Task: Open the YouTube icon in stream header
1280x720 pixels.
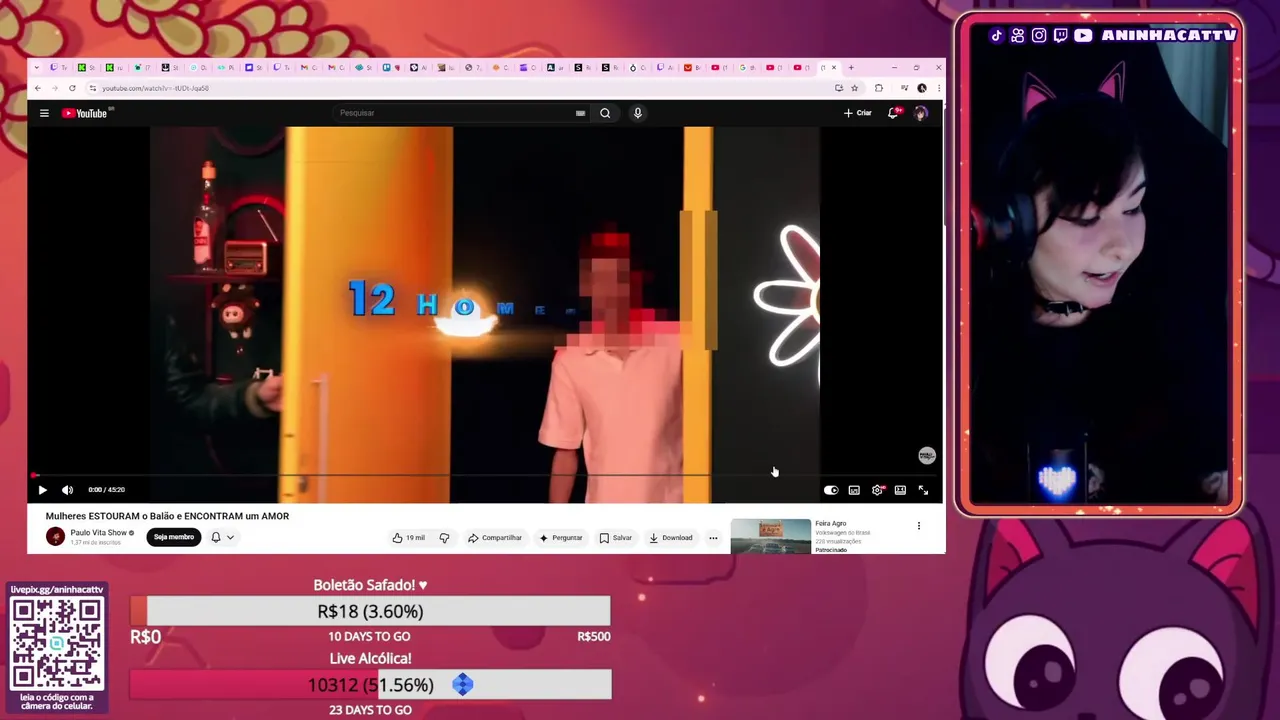Action: click(x=1083, y=36)
